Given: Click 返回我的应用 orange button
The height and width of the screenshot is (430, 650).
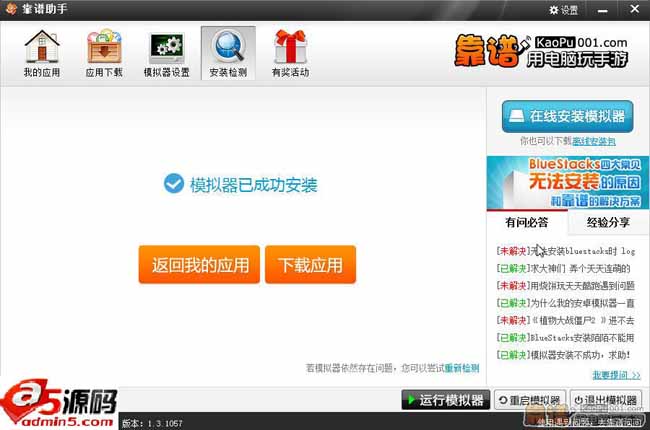Looking at the screenshot, I should click(x=199, y=265).
